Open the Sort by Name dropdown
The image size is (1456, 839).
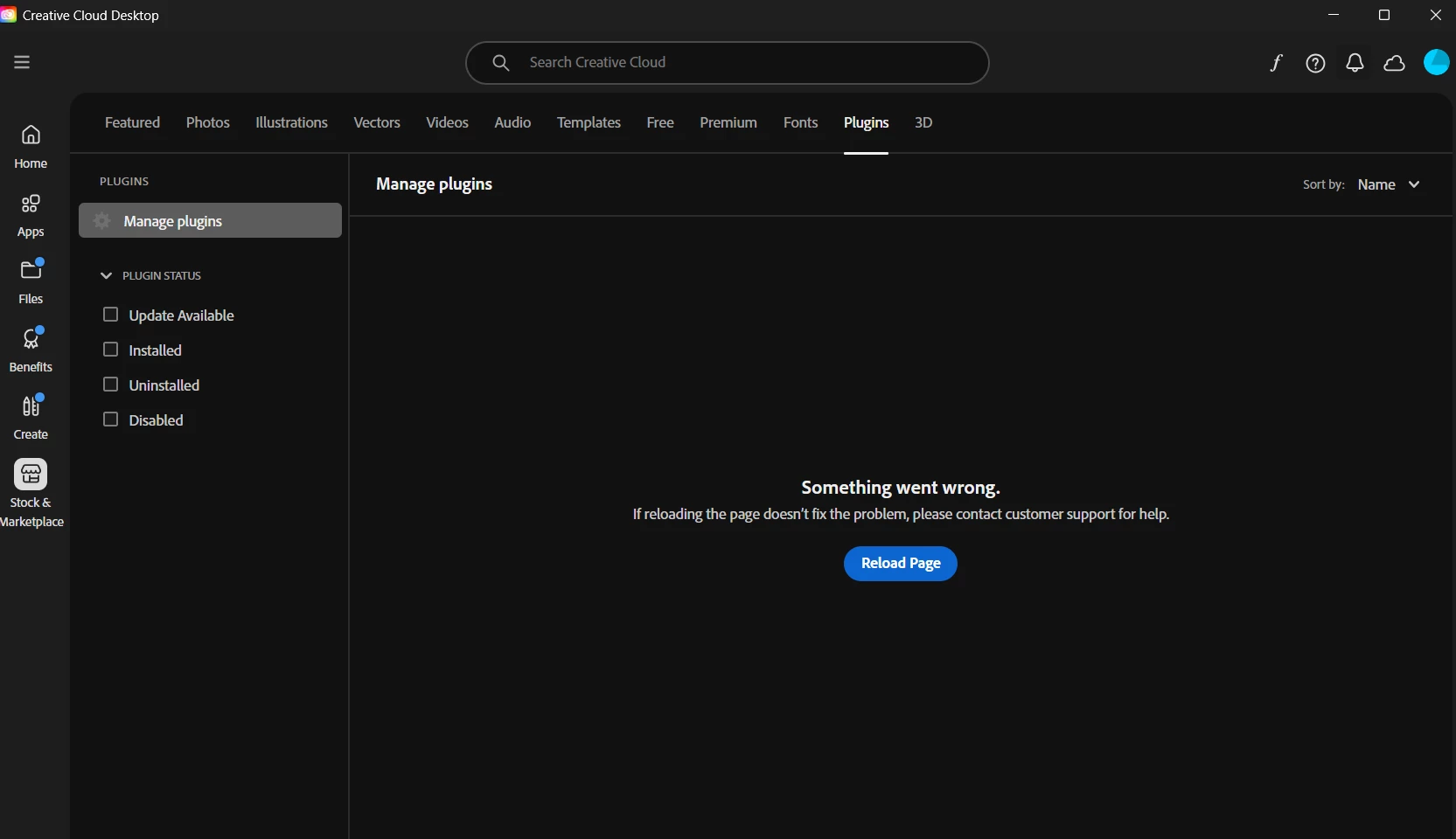pyautogui.click(x=1389, y=184)
